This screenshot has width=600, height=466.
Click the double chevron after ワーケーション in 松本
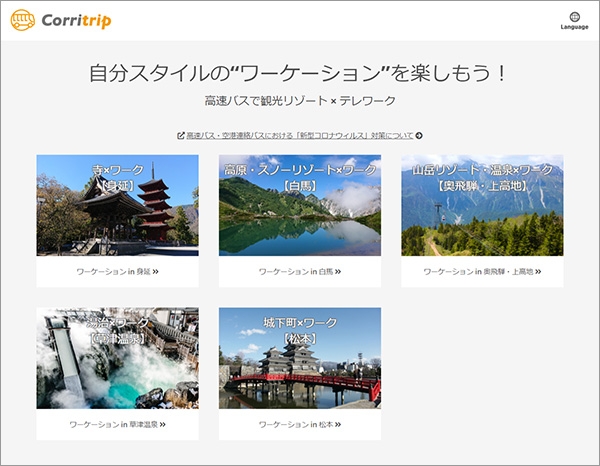(338, 424)
